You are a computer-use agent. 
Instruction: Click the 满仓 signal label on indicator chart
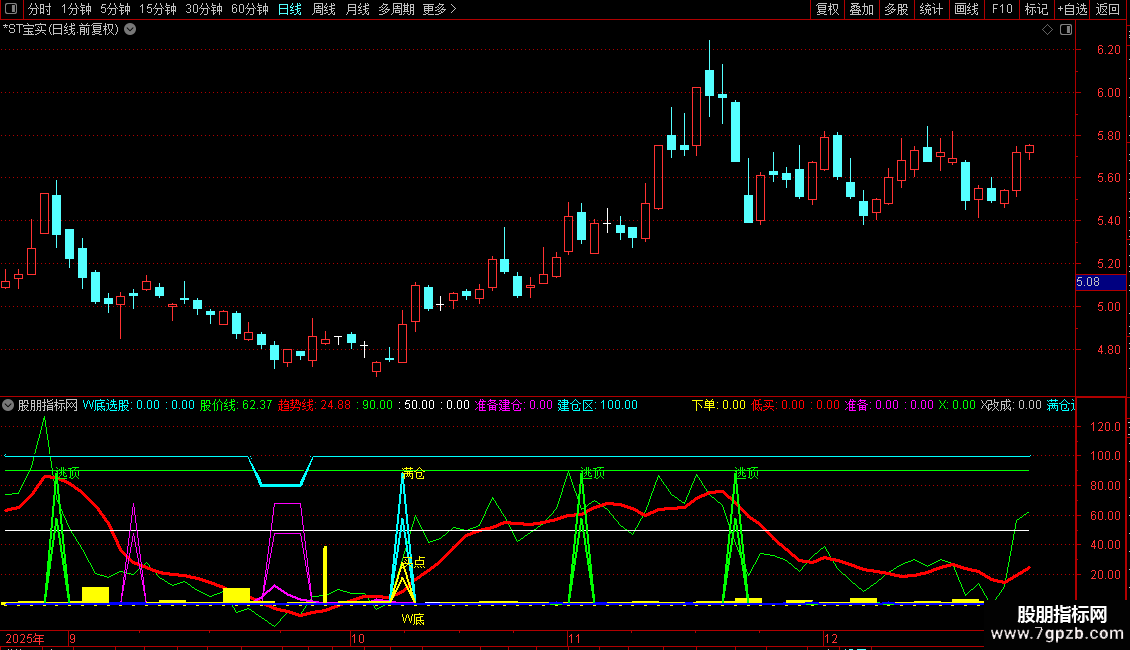(413, 473)
